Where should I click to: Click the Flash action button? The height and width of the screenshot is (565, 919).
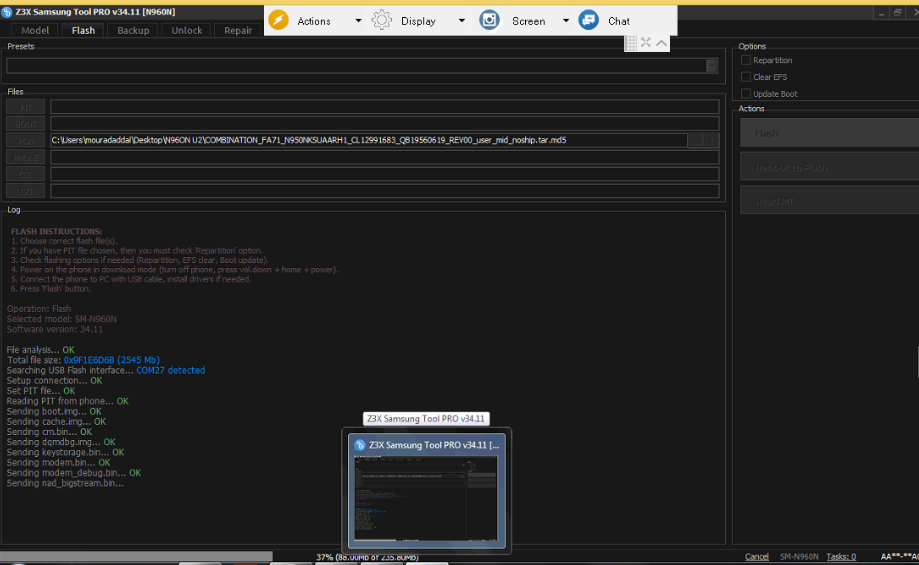(829, 134)
